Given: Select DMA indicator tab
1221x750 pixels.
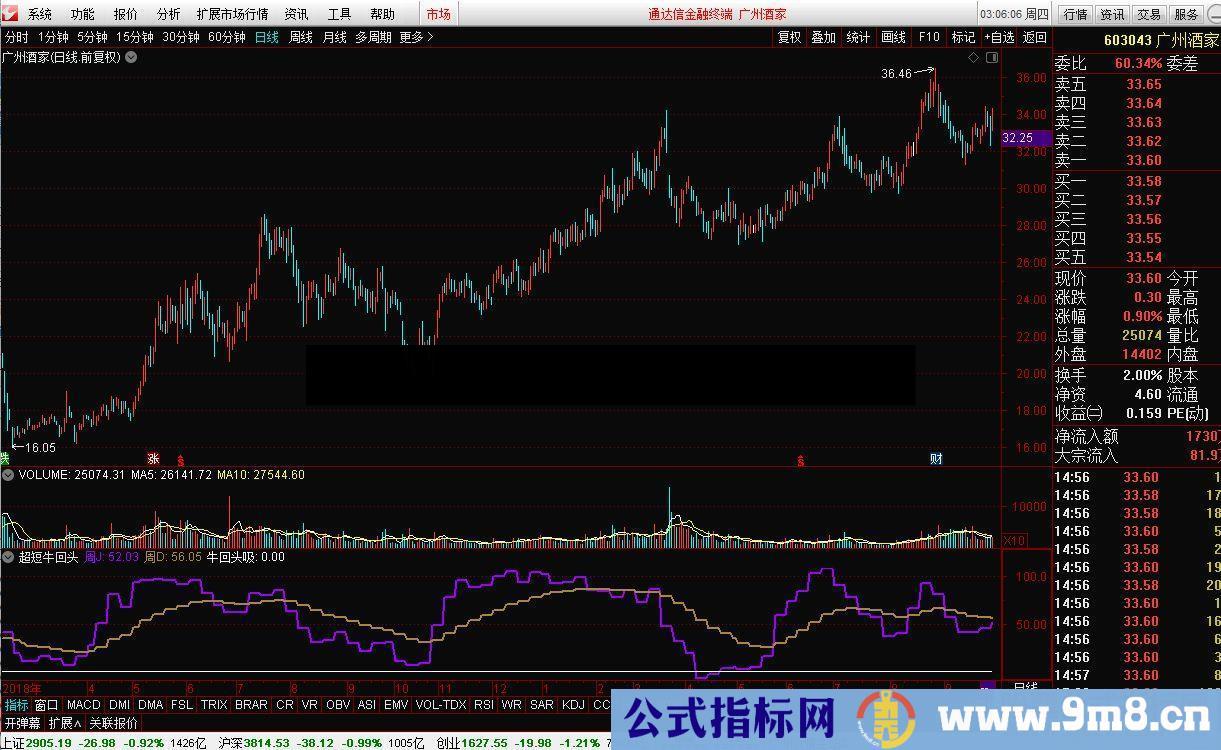Looking at the screenshot, I should 150,704.
